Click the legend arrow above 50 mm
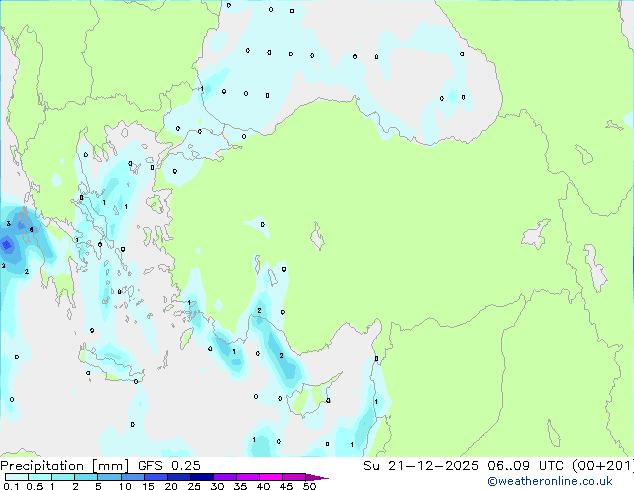 click(317, 477)
